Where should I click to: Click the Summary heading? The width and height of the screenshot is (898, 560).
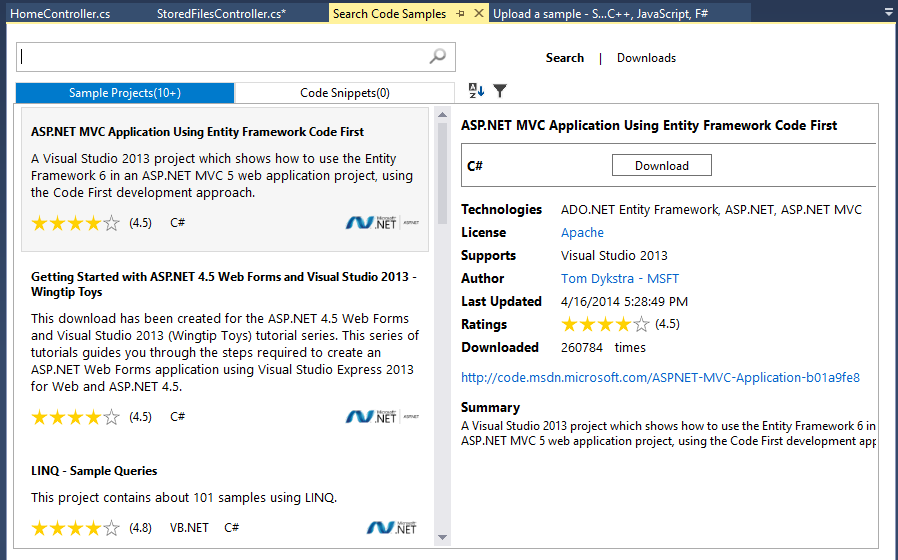click(x=490, y=407)
